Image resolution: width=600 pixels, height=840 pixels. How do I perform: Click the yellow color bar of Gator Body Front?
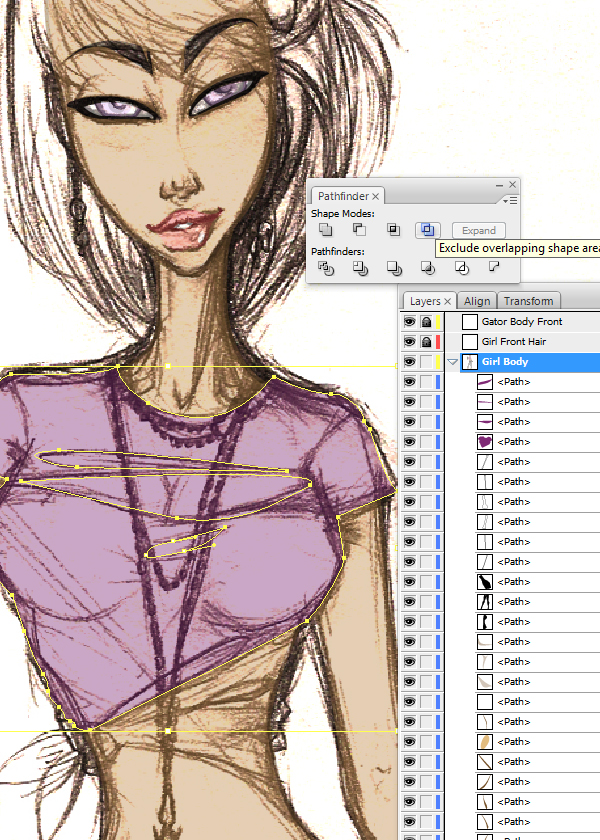(438, 322)
